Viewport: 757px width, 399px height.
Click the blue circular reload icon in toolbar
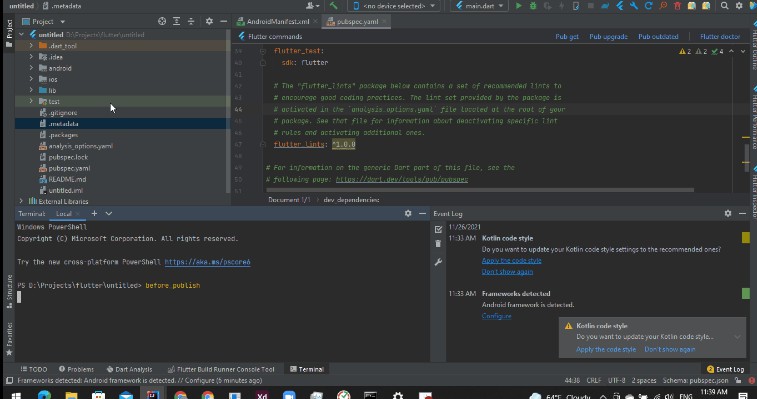pyautogui.click(x=648, y=6)
